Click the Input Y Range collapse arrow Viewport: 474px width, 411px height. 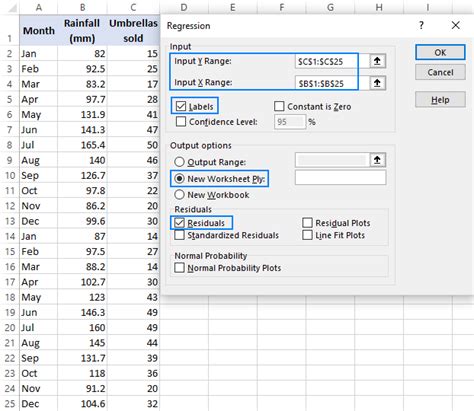tap(377, 61)
